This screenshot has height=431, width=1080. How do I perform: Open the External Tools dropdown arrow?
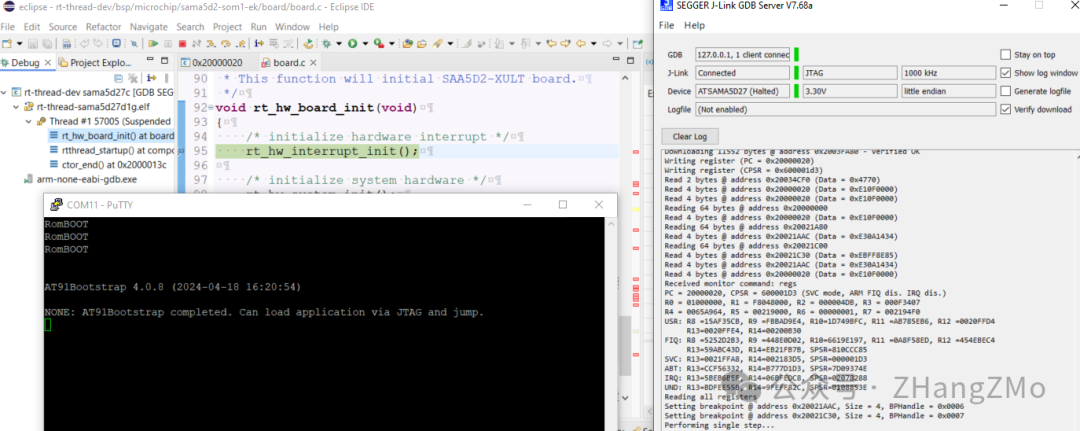click(392, 43)
